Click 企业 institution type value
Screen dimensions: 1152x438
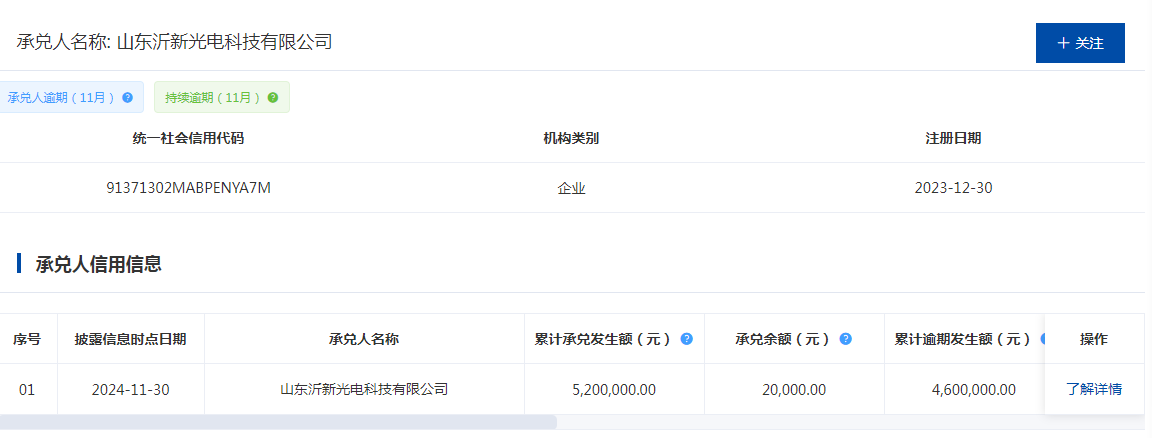[572, 188]
